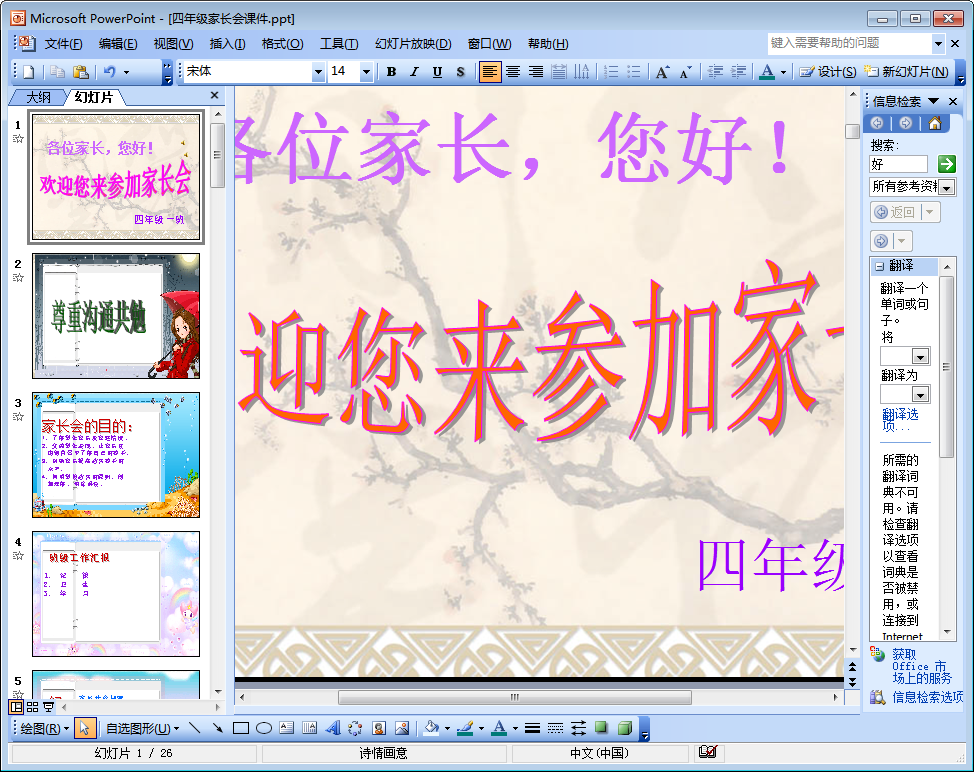Switch to Slide Sorter view icon
Screen dimensions: 974x772
[x=32, y=707]
